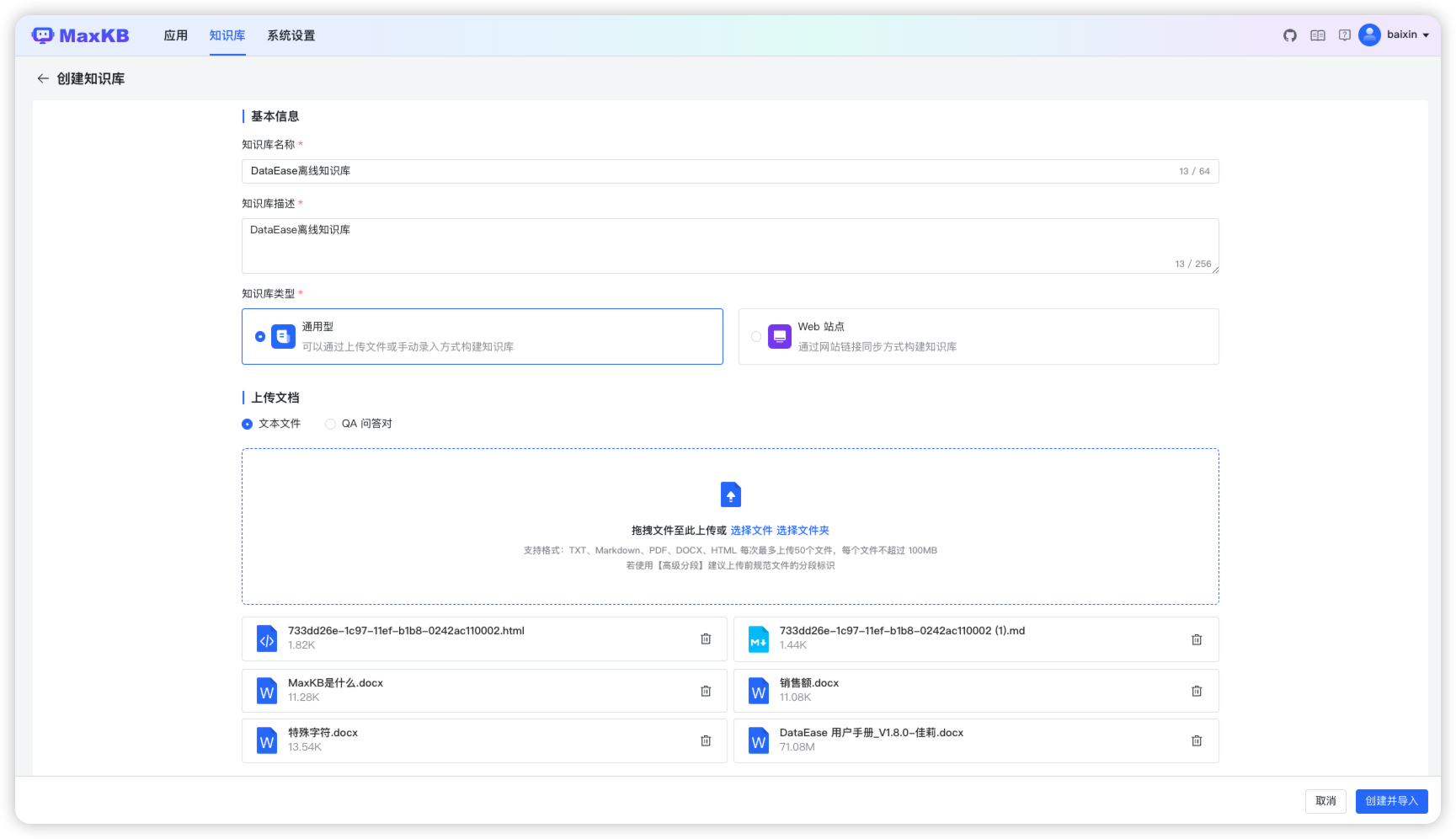Open the GitHub repository icon
1456x839 pixels.
point(1289,35)
